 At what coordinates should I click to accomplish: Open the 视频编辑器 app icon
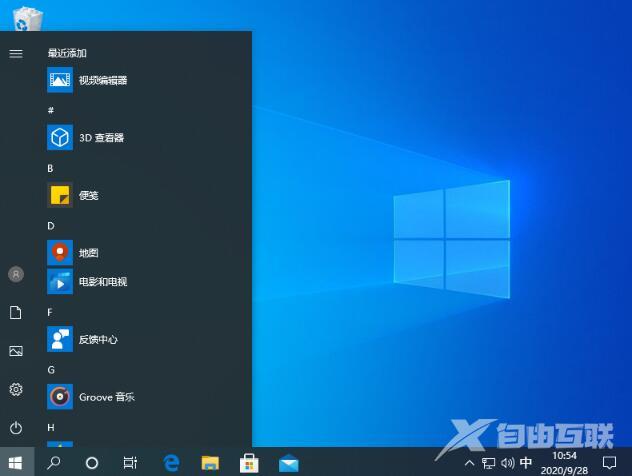coord(60,80)
